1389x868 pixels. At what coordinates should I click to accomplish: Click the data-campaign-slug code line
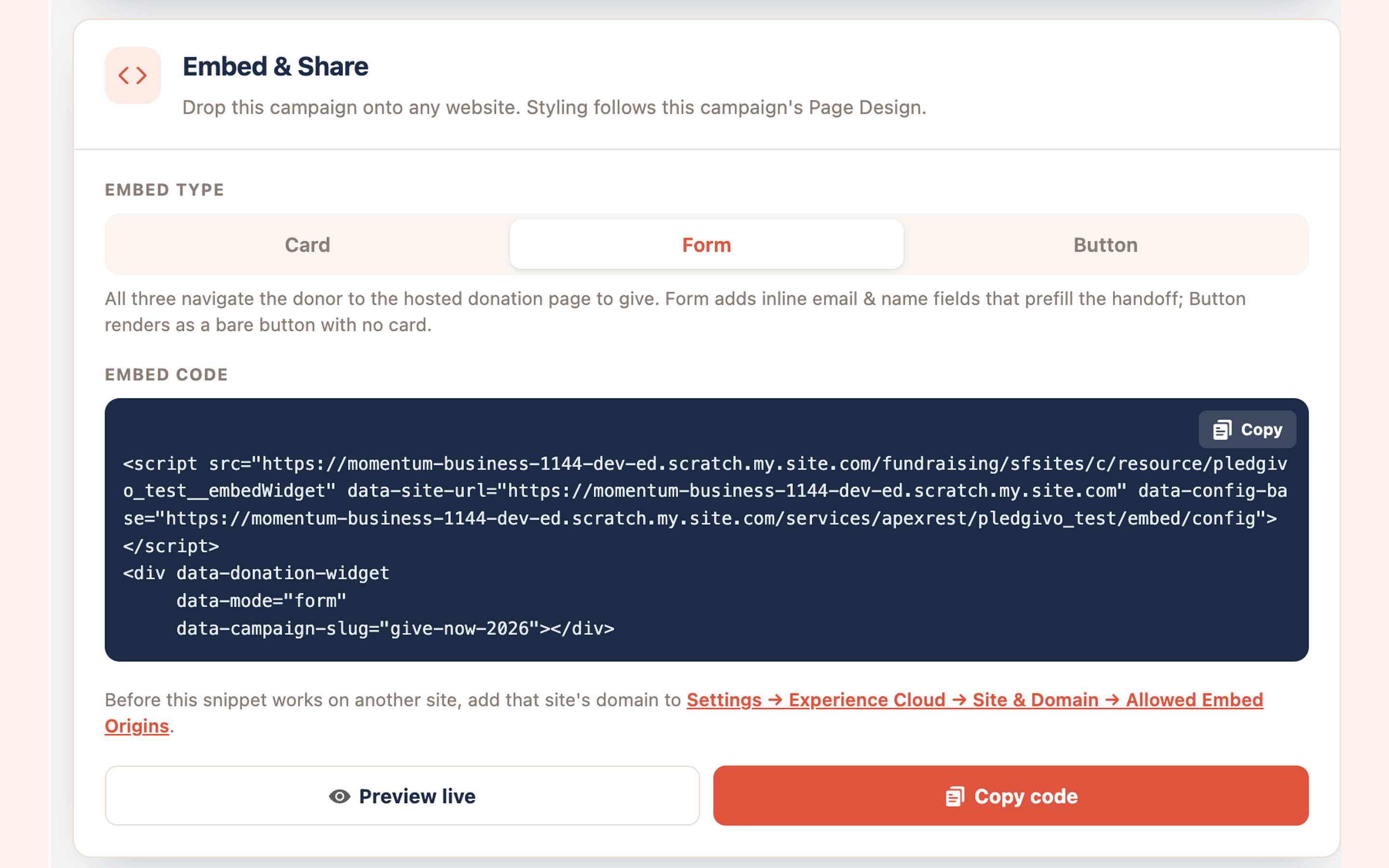395,628
